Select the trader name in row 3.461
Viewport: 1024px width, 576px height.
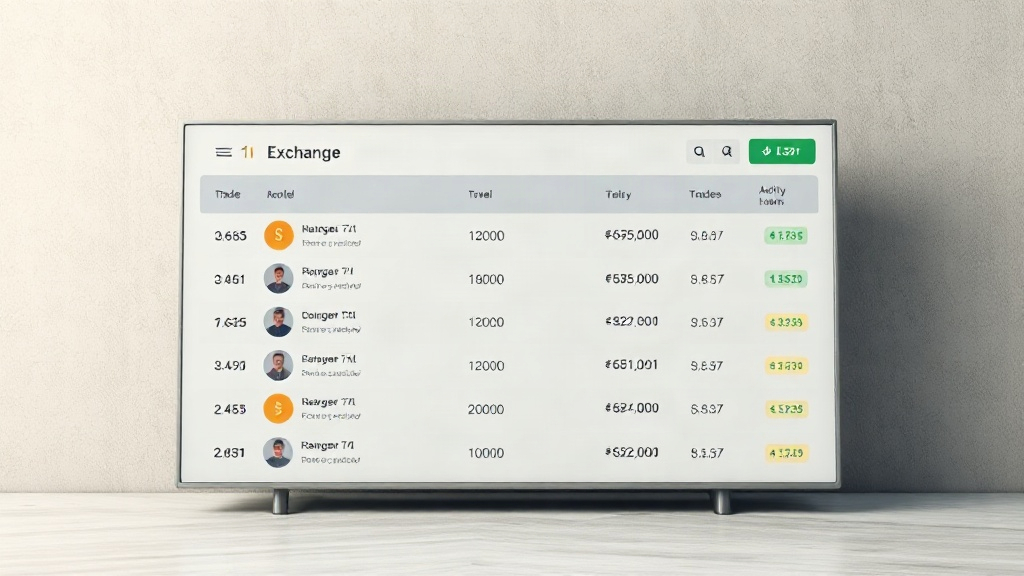[x=327, y=272]
